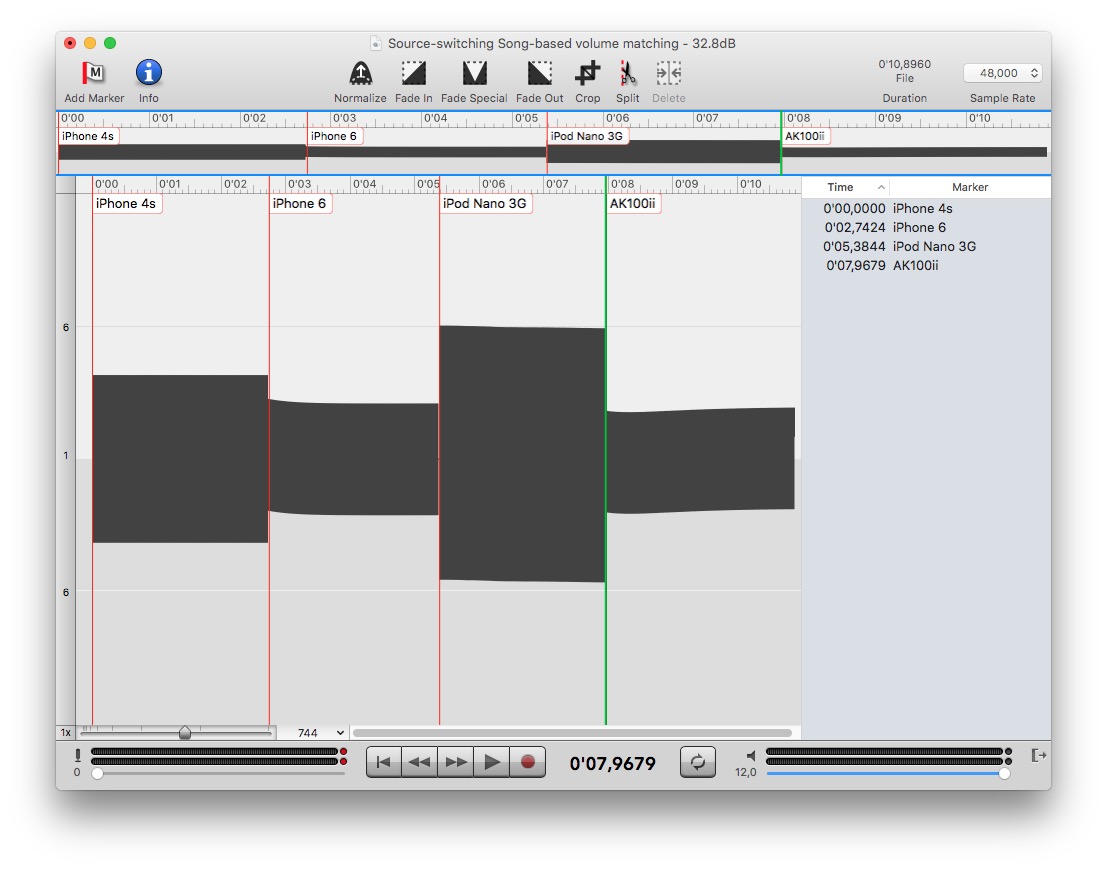Image resolution: width=1107 pixels, height=870 pixels.
Task: Click the document icon in title bar
Action: point(376,44)
